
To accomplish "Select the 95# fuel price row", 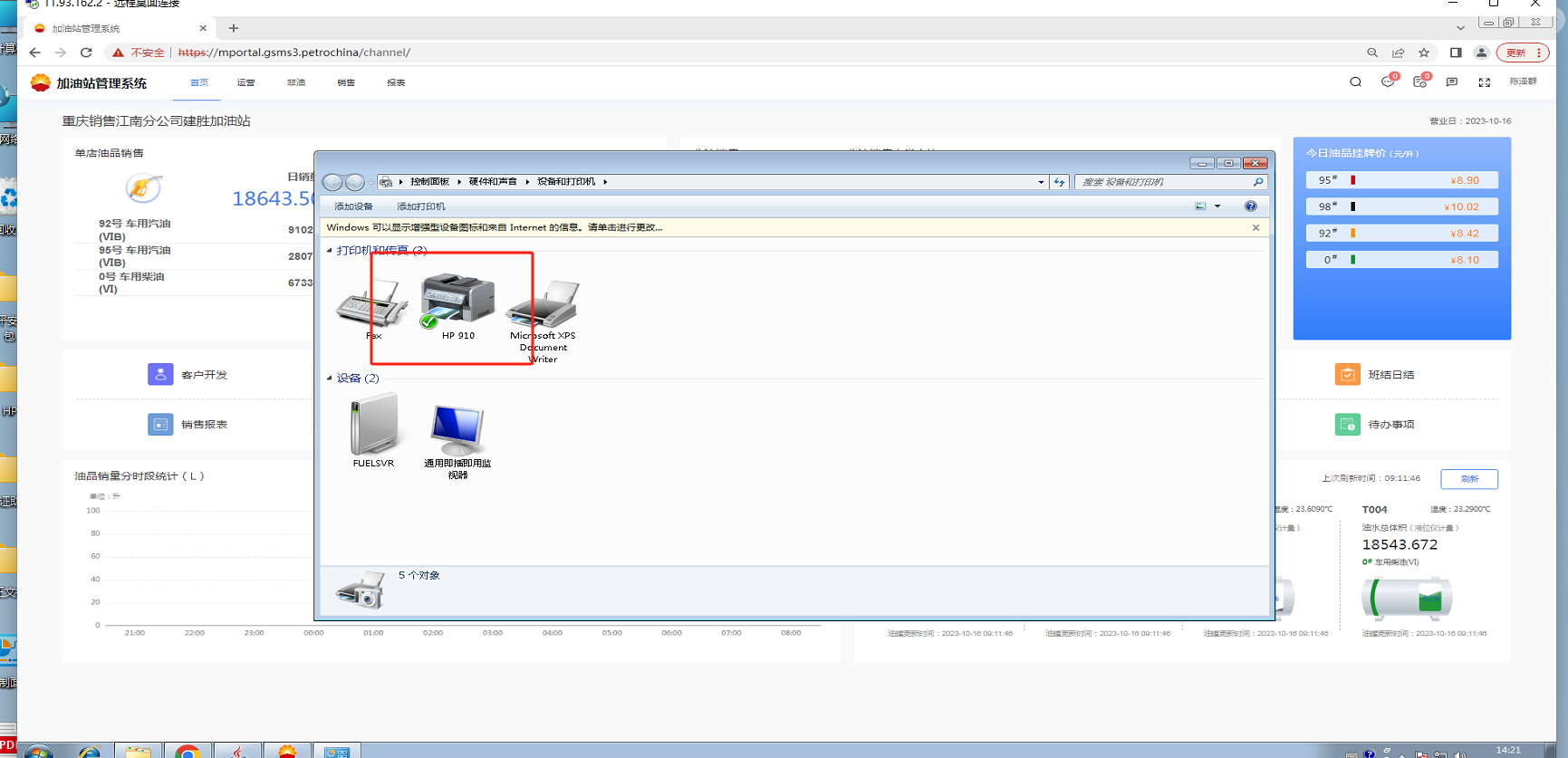I will click(1401, 180).
